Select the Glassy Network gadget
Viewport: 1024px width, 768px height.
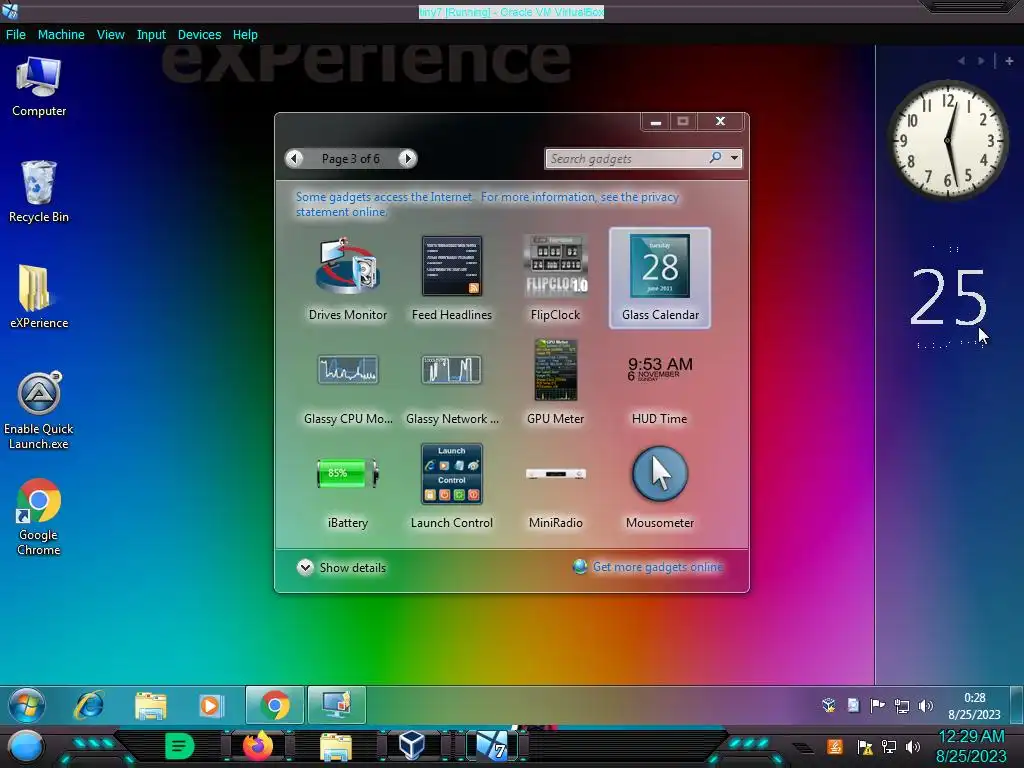tap(451, 383)
